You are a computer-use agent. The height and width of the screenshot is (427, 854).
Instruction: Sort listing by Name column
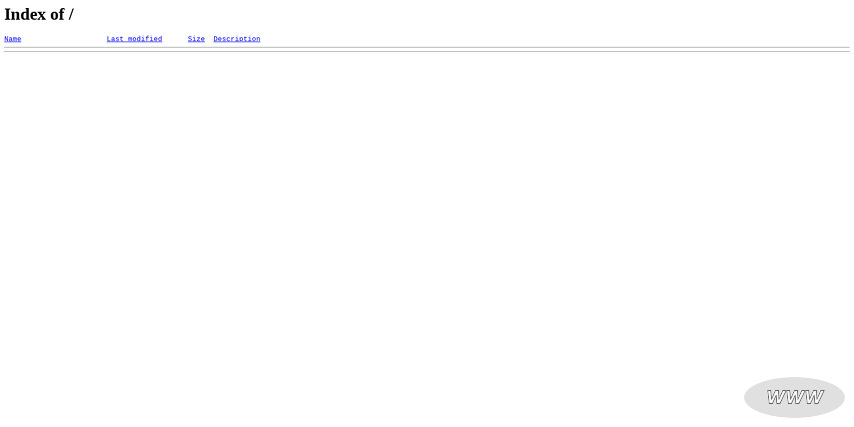click(x=13, y=39)
